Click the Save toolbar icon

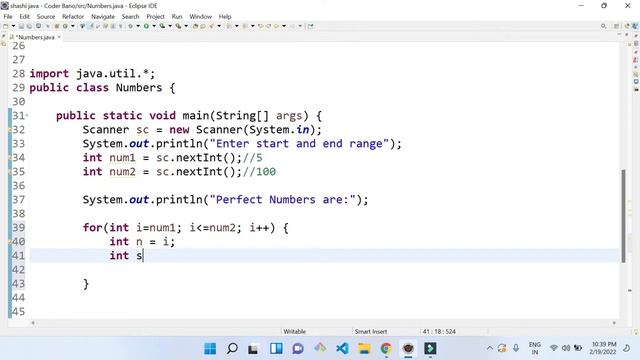21,26
